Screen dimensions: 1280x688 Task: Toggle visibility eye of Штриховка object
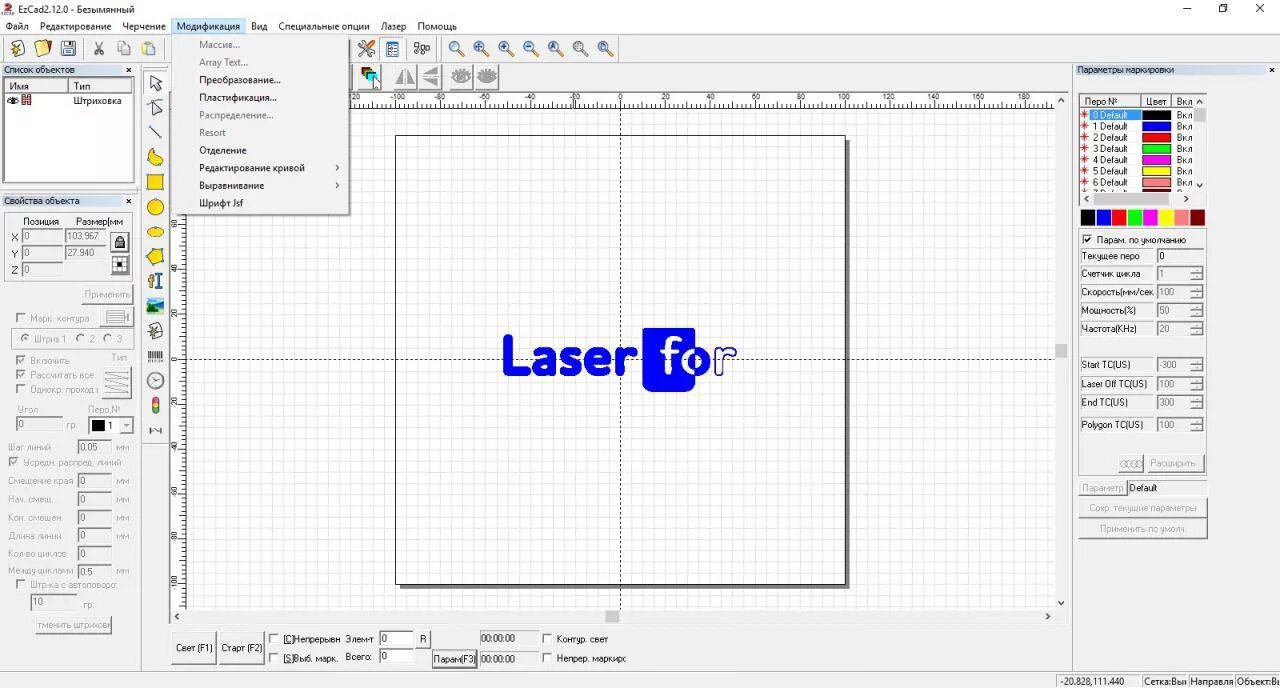(13, 101)
